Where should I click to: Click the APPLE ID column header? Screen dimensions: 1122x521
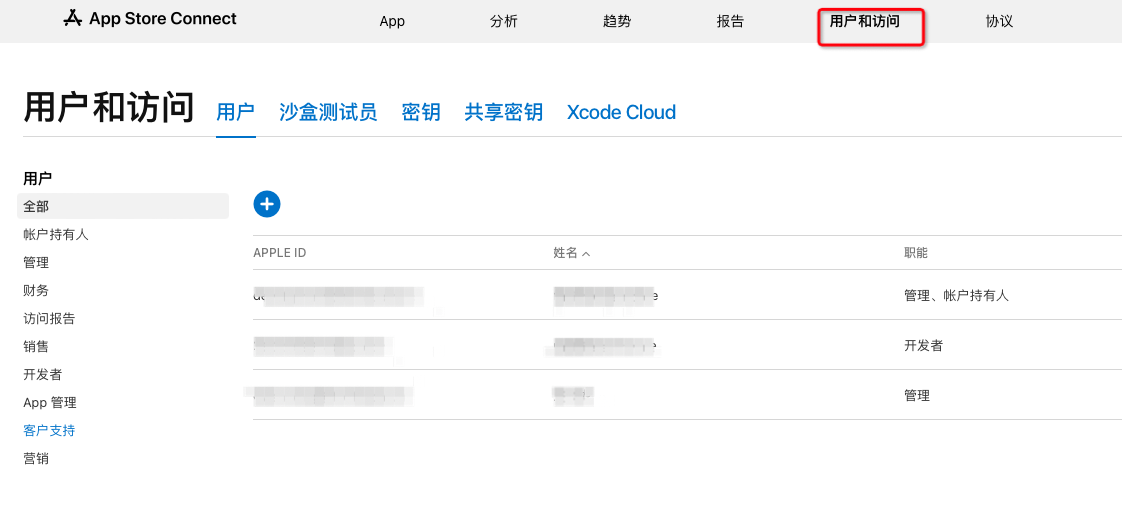click(x=280, y=253)
